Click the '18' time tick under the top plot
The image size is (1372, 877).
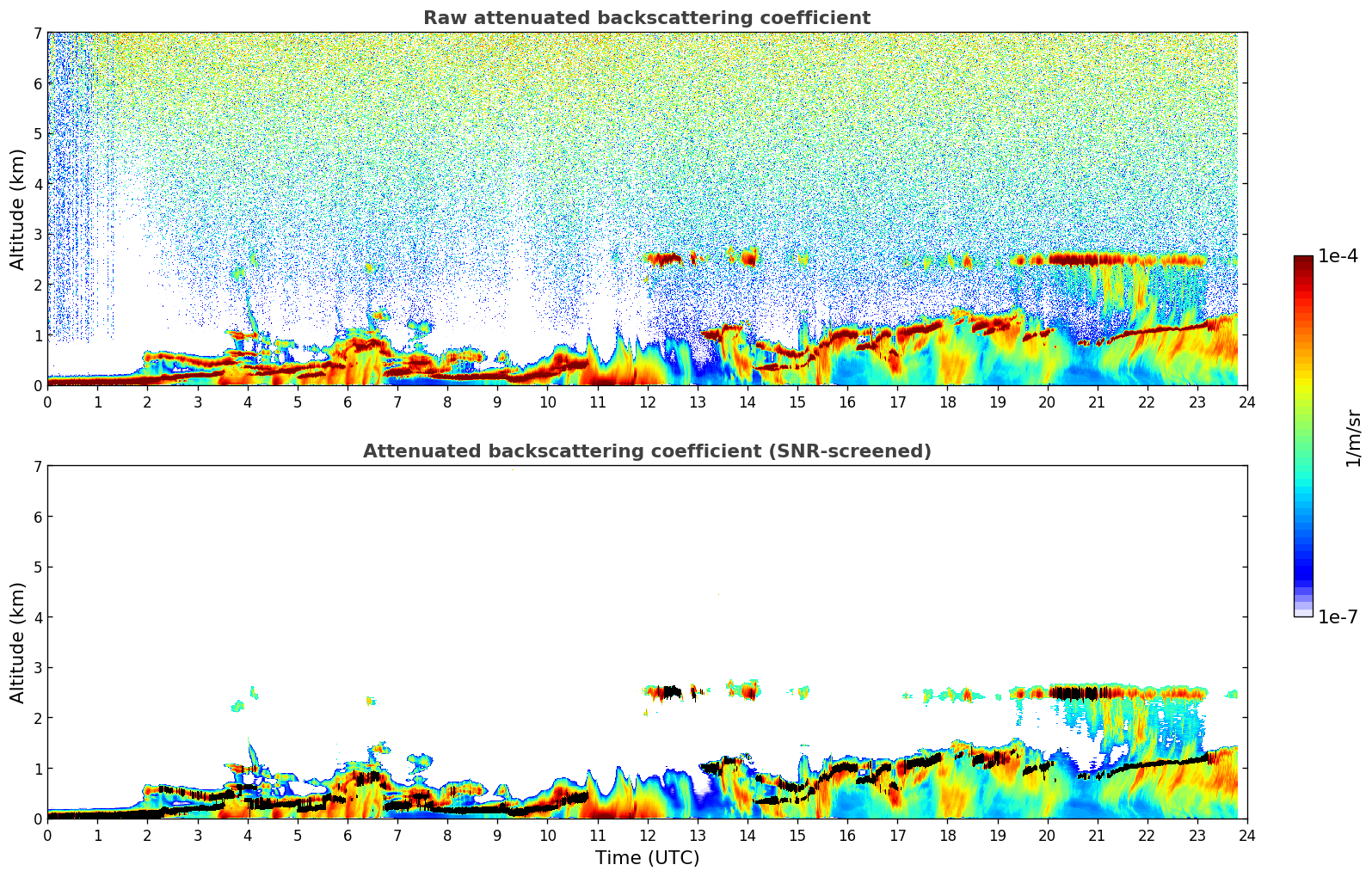click(x=947, y=402)
